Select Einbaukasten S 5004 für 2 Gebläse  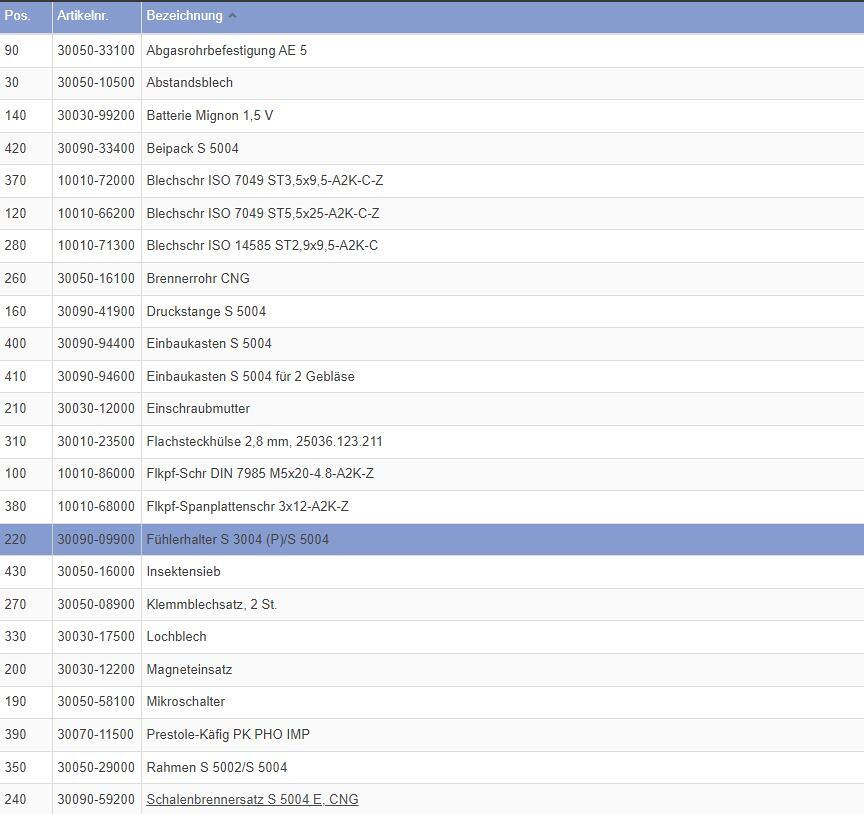coord(251,376)
